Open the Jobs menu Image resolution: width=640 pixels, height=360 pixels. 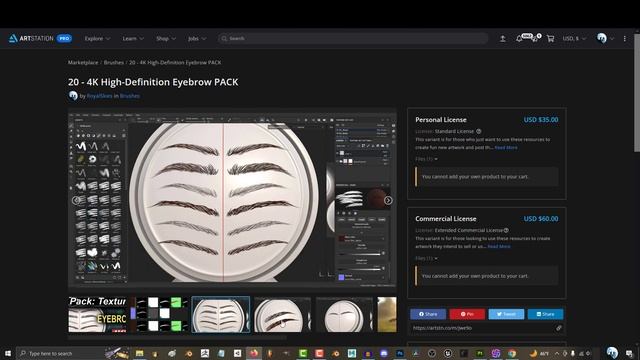click(x=197, y=38)
